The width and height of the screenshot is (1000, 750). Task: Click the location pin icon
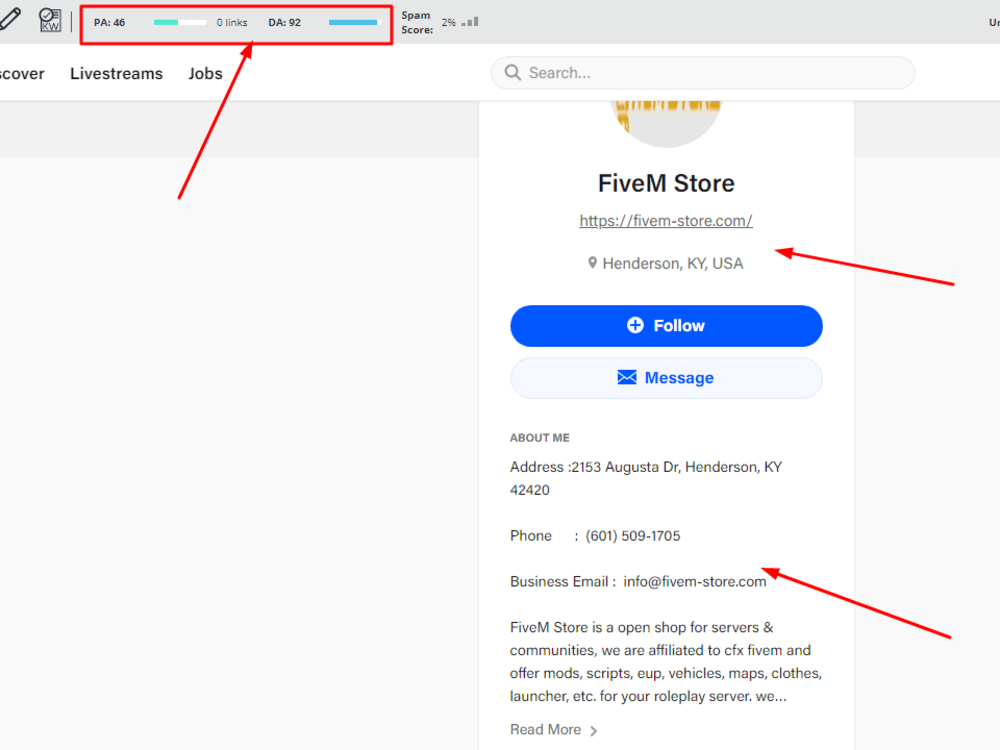click(592, 263)
